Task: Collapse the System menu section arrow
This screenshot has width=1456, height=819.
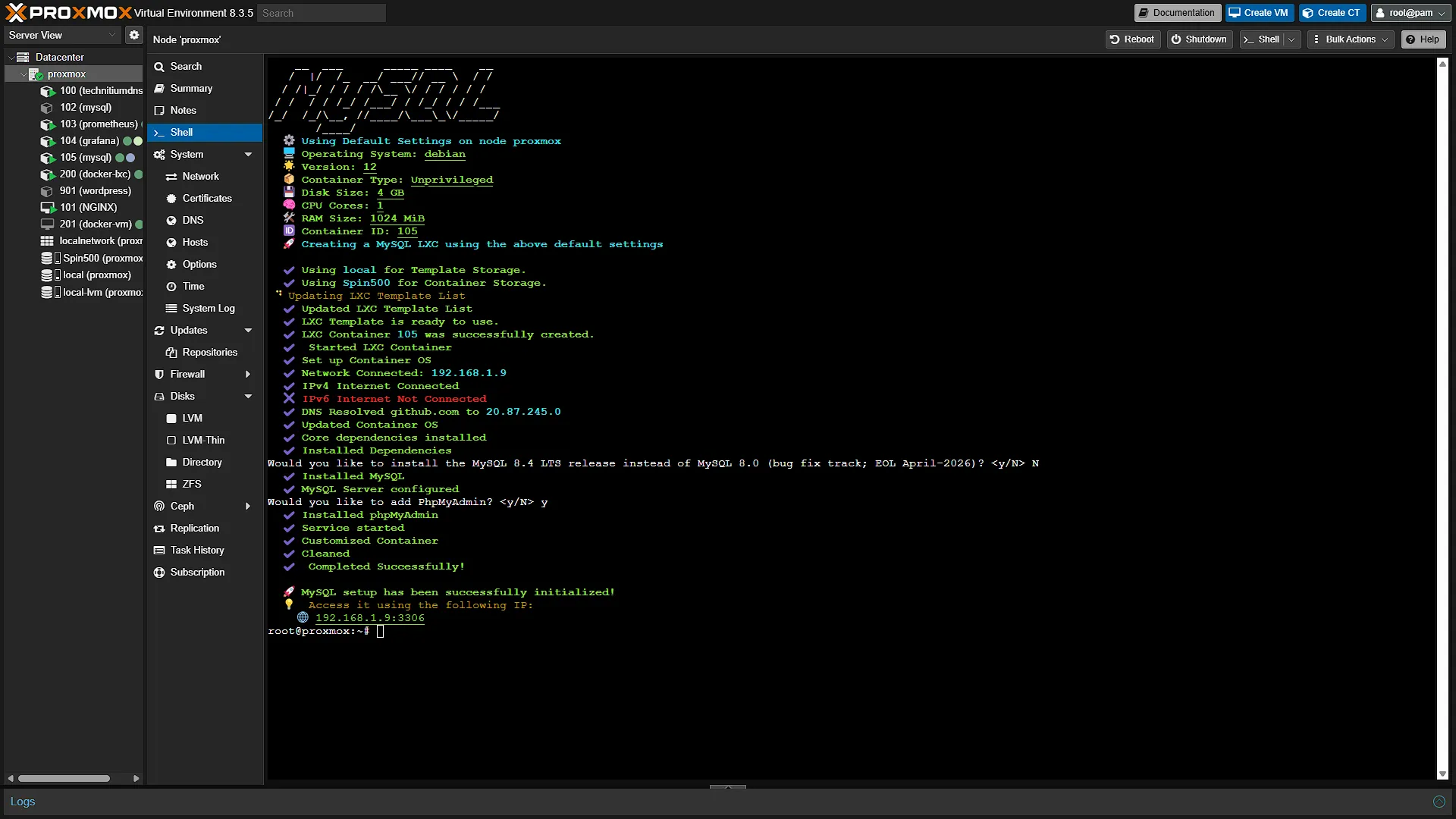Action: (x=248, y=155)
